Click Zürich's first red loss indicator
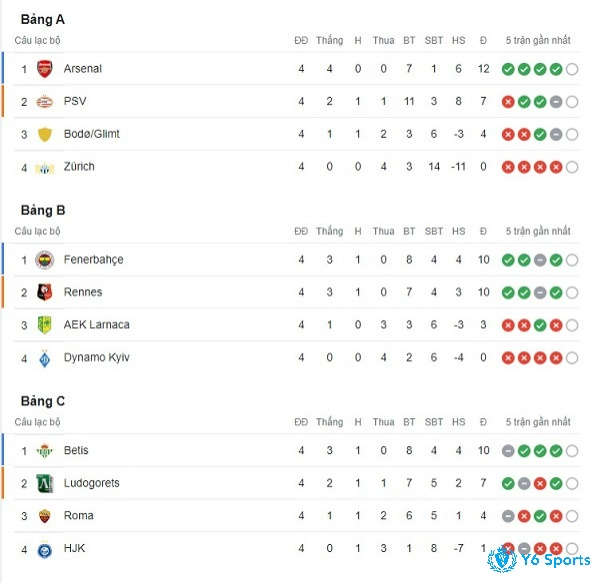This screenshot has width=600, height=583. point(508,167)
